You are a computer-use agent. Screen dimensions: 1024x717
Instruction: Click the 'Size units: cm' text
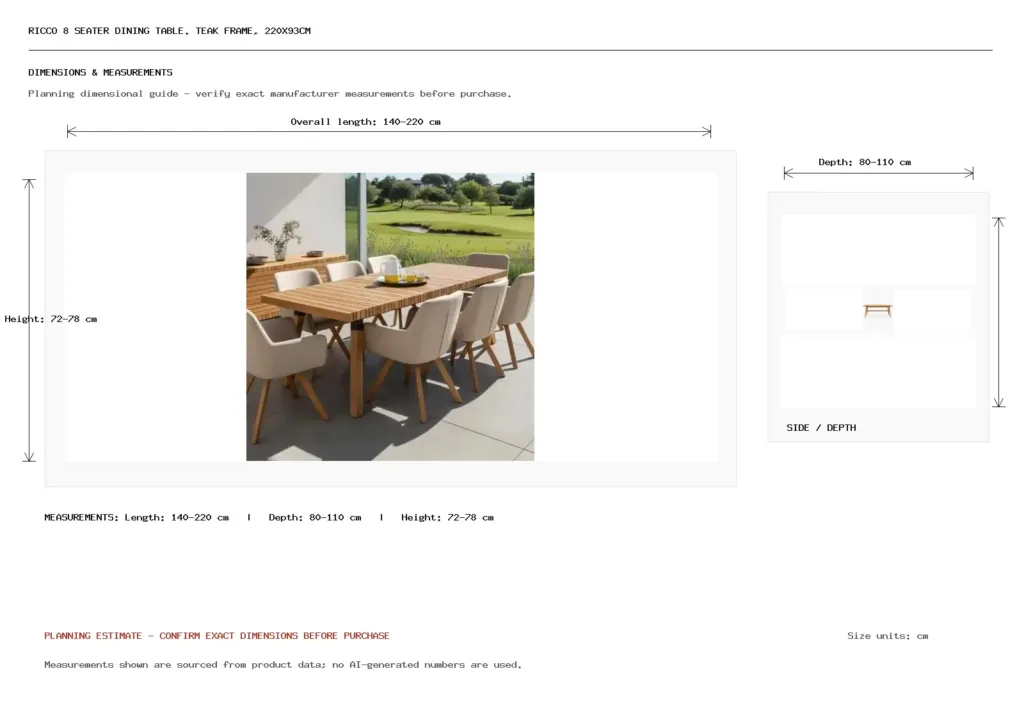[888, 635]
